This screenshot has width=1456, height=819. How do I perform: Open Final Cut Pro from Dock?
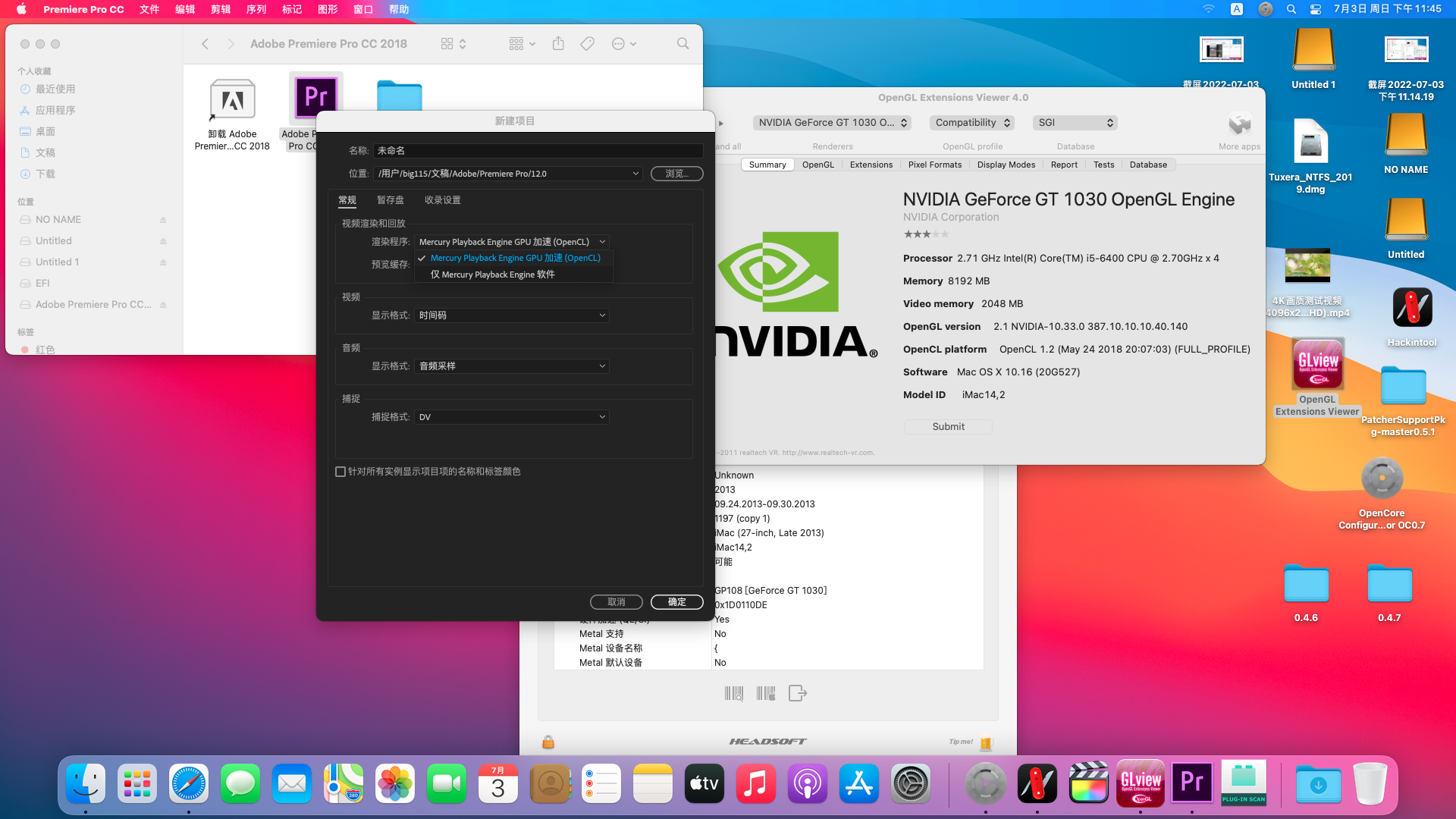pyautogui.click(x=1088, y=783)
